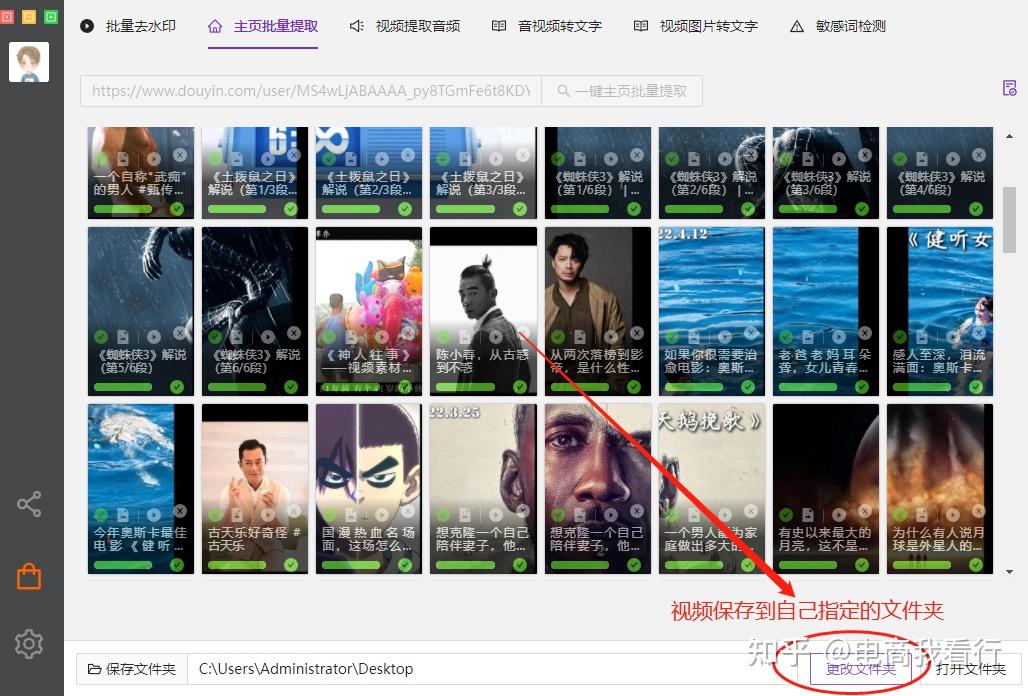Image resolution: width=1028 pixels, height=696 pixels.
Task: Open the 一个男人能为家庭做出多大 thumbnail
Action: coord(711,489)
